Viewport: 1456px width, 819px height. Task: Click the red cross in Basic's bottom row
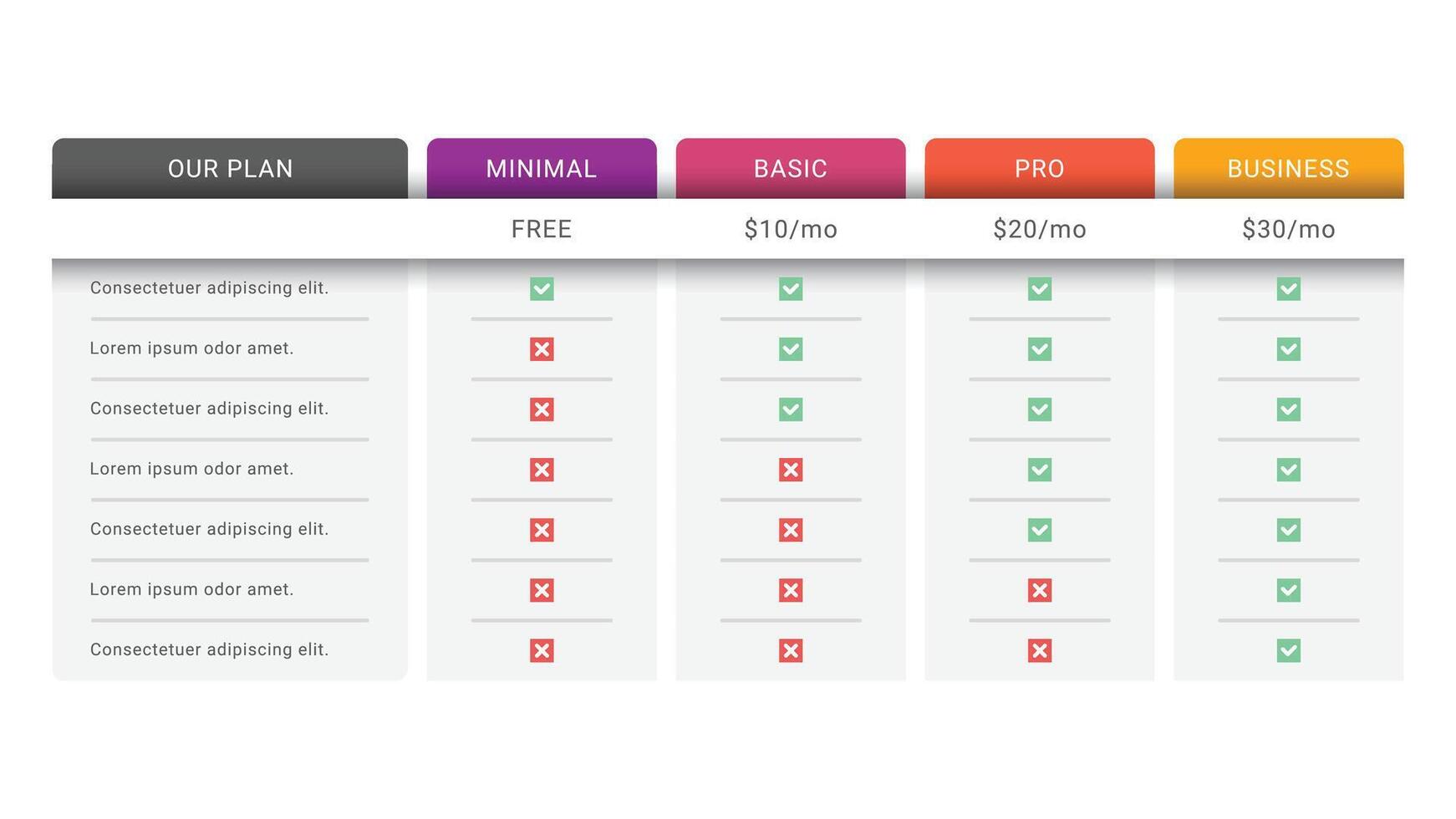(791, 650)
